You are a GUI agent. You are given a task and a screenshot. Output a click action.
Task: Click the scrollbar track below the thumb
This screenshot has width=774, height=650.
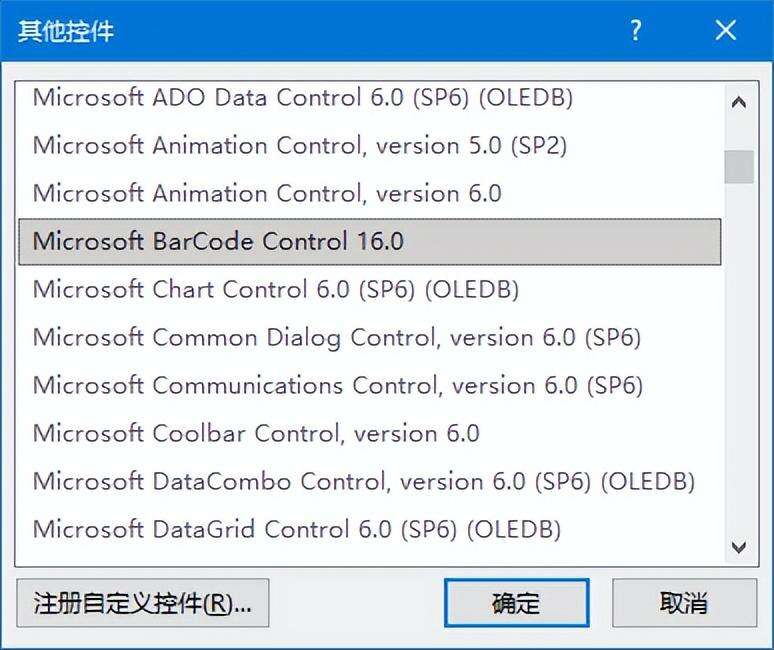(x=739, y=358)
